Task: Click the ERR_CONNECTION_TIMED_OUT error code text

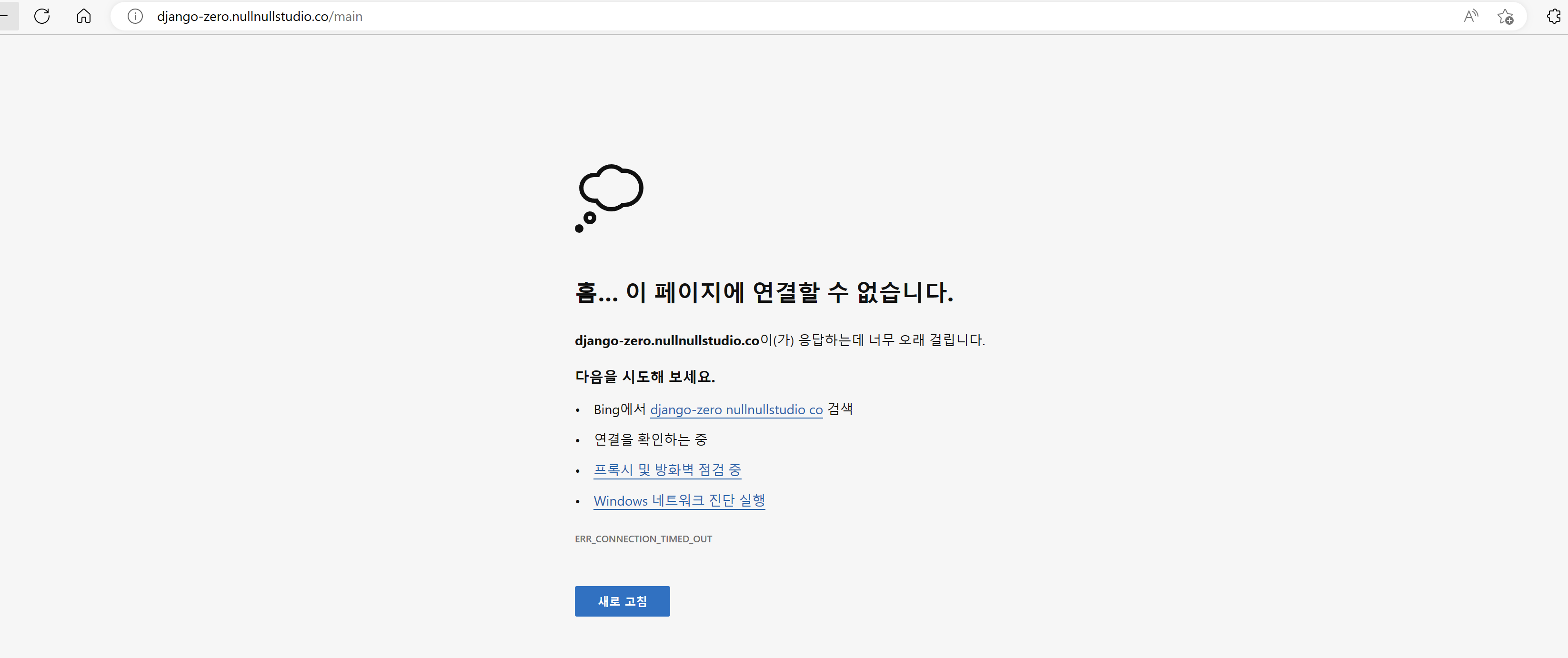Action: pos(643,538)
